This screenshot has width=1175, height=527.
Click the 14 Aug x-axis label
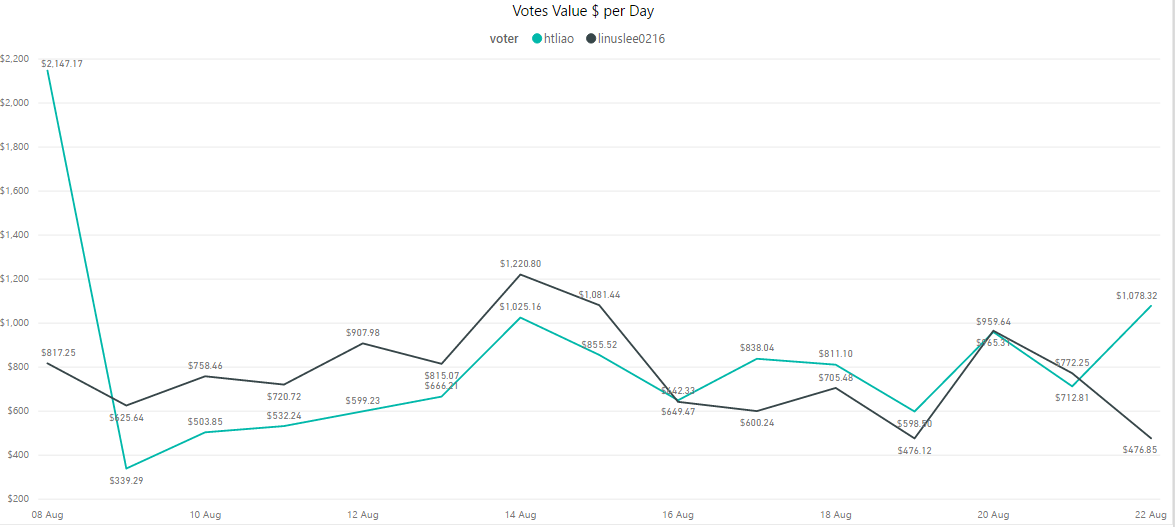coord(520,515)
